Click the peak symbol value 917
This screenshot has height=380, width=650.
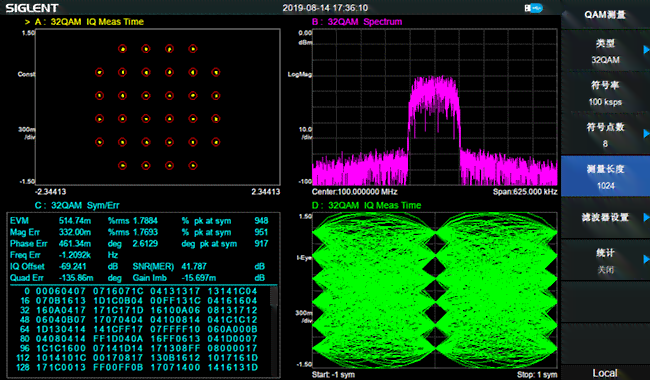tap(261, 244)
